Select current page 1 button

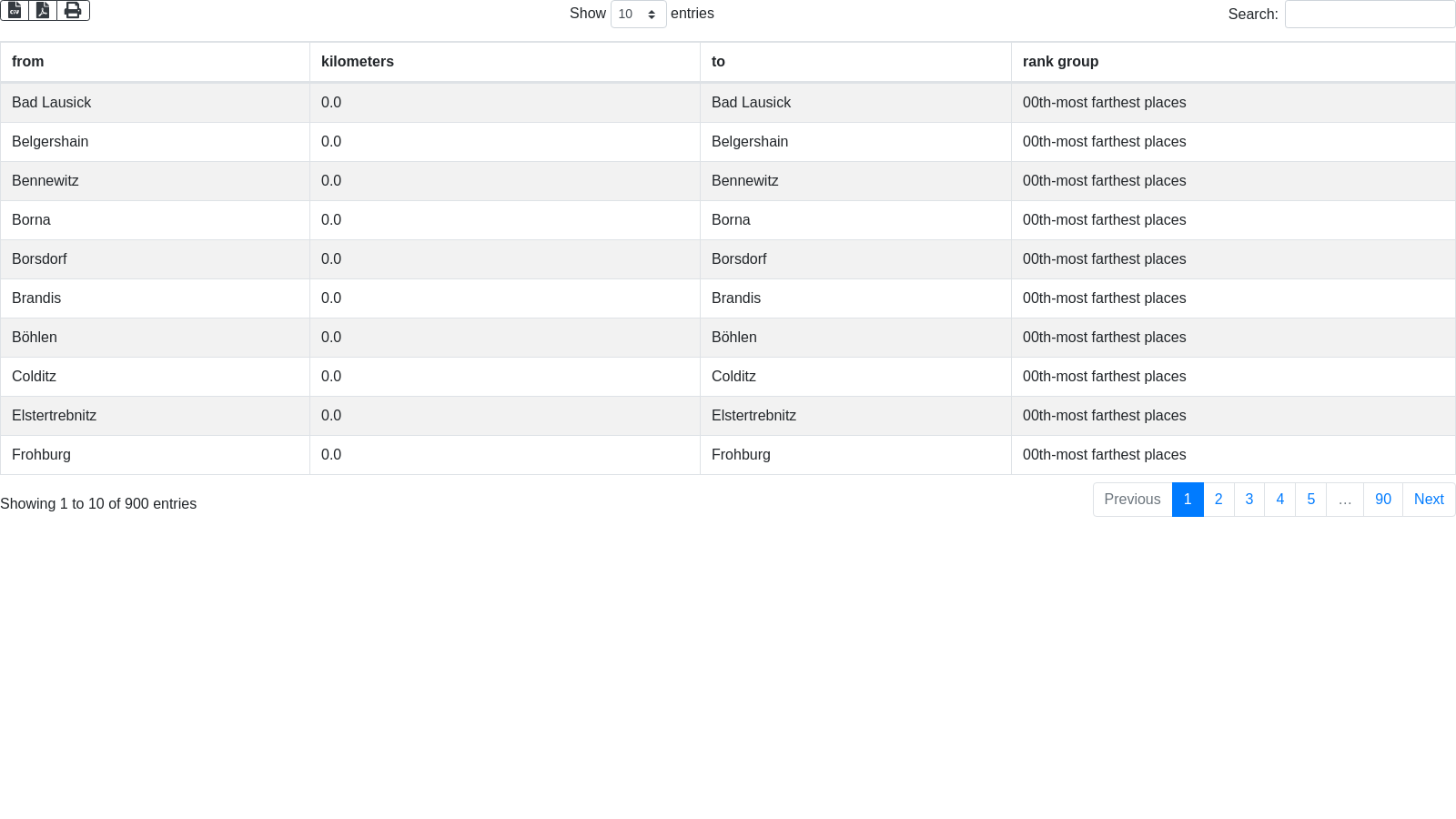point(1188,500)
